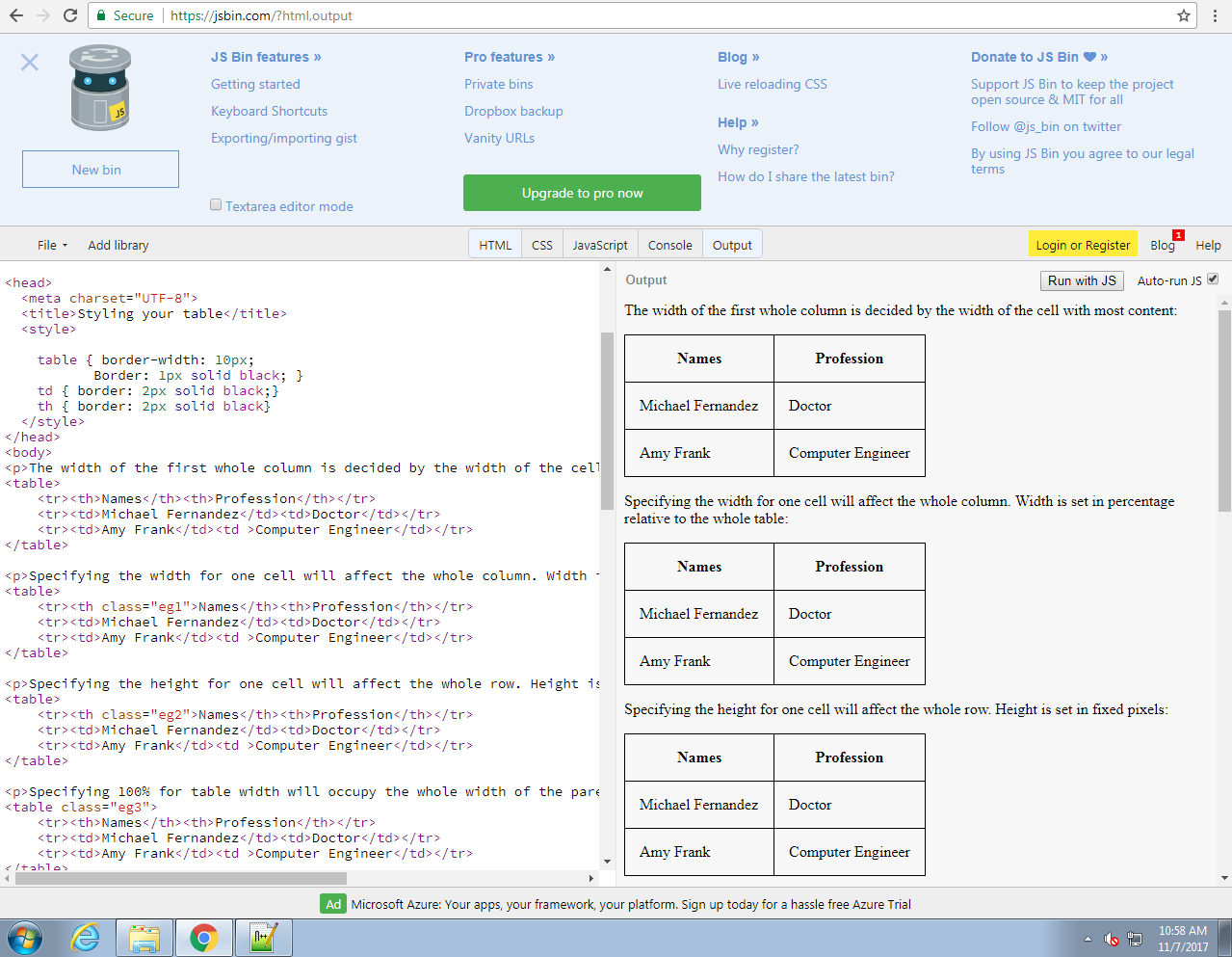Image resolution: width=1232 pixels, height=957 pixels.
Task: Switch to the Console panel tab
Action: (x=669, y=245)
